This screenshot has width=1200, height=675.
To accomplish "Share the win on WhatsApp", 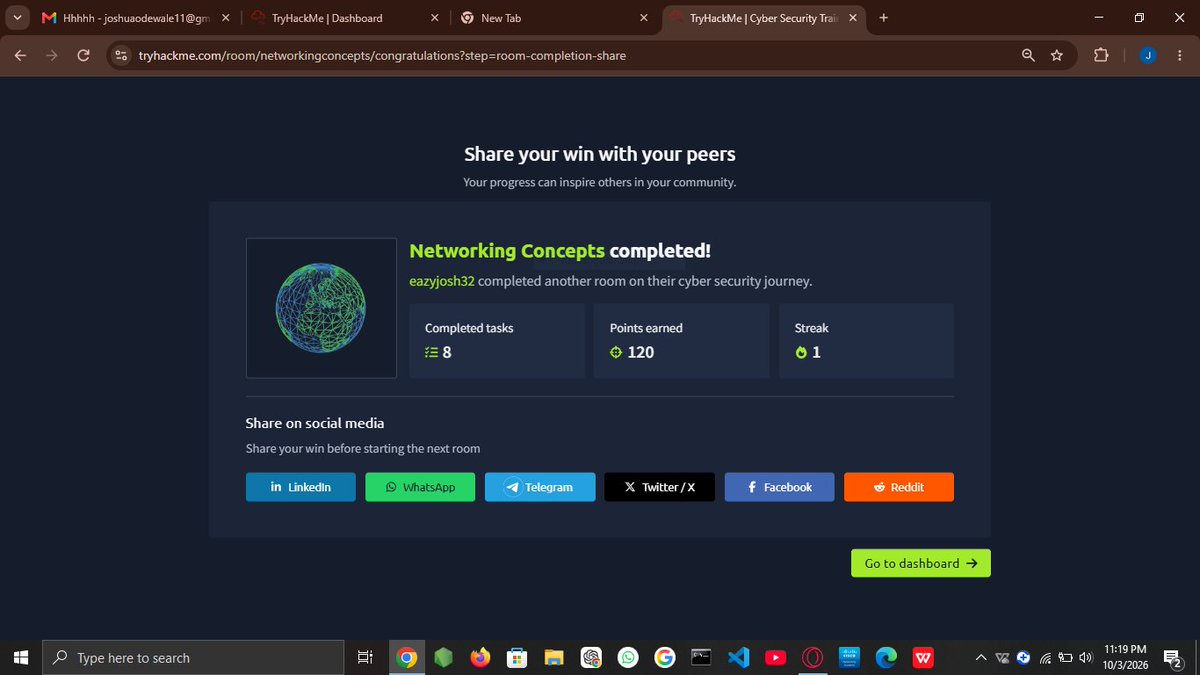I will point(420,487).
